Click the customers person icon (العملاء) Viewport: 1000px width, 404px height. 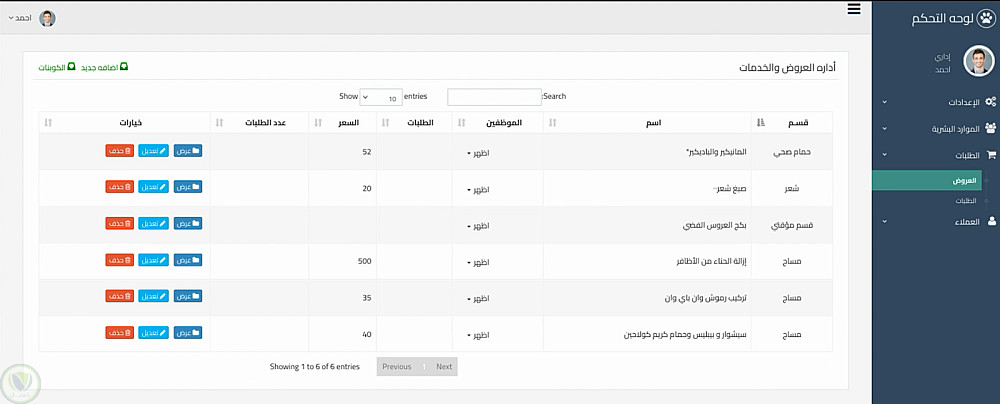(x=991, y=221)
